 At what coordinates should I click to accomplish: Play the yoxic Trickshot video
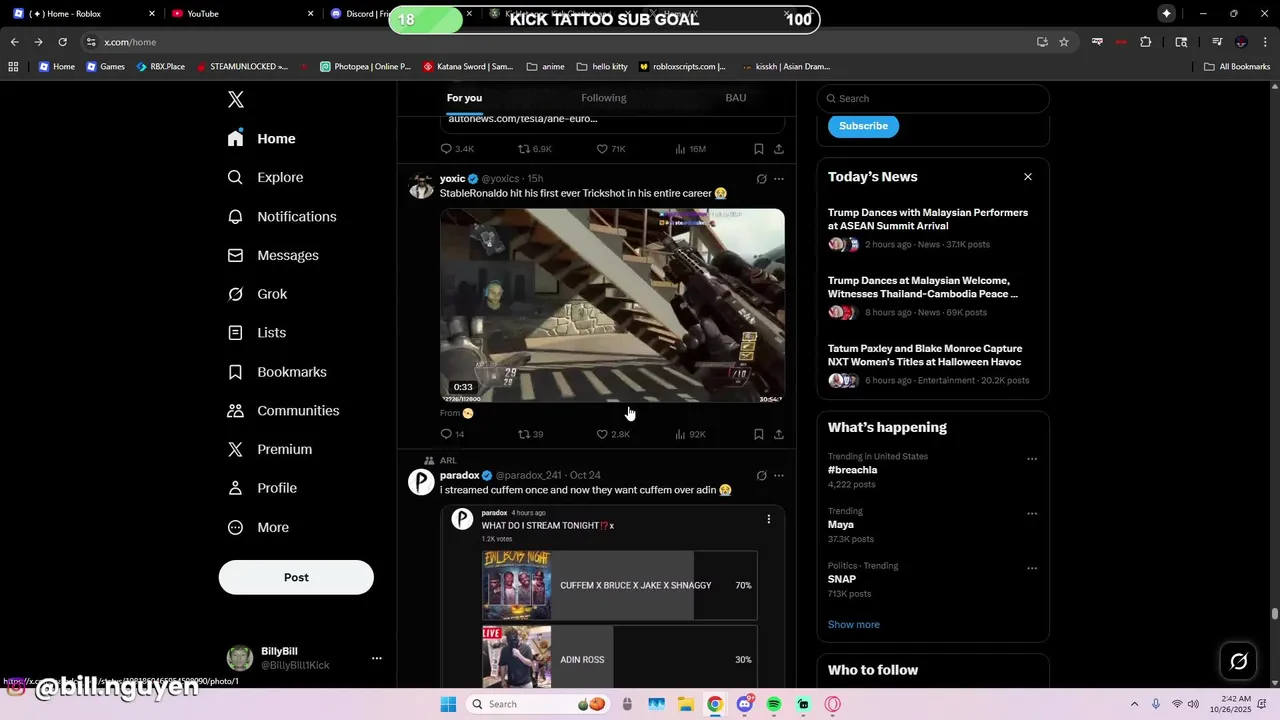[x=612, y=305]
